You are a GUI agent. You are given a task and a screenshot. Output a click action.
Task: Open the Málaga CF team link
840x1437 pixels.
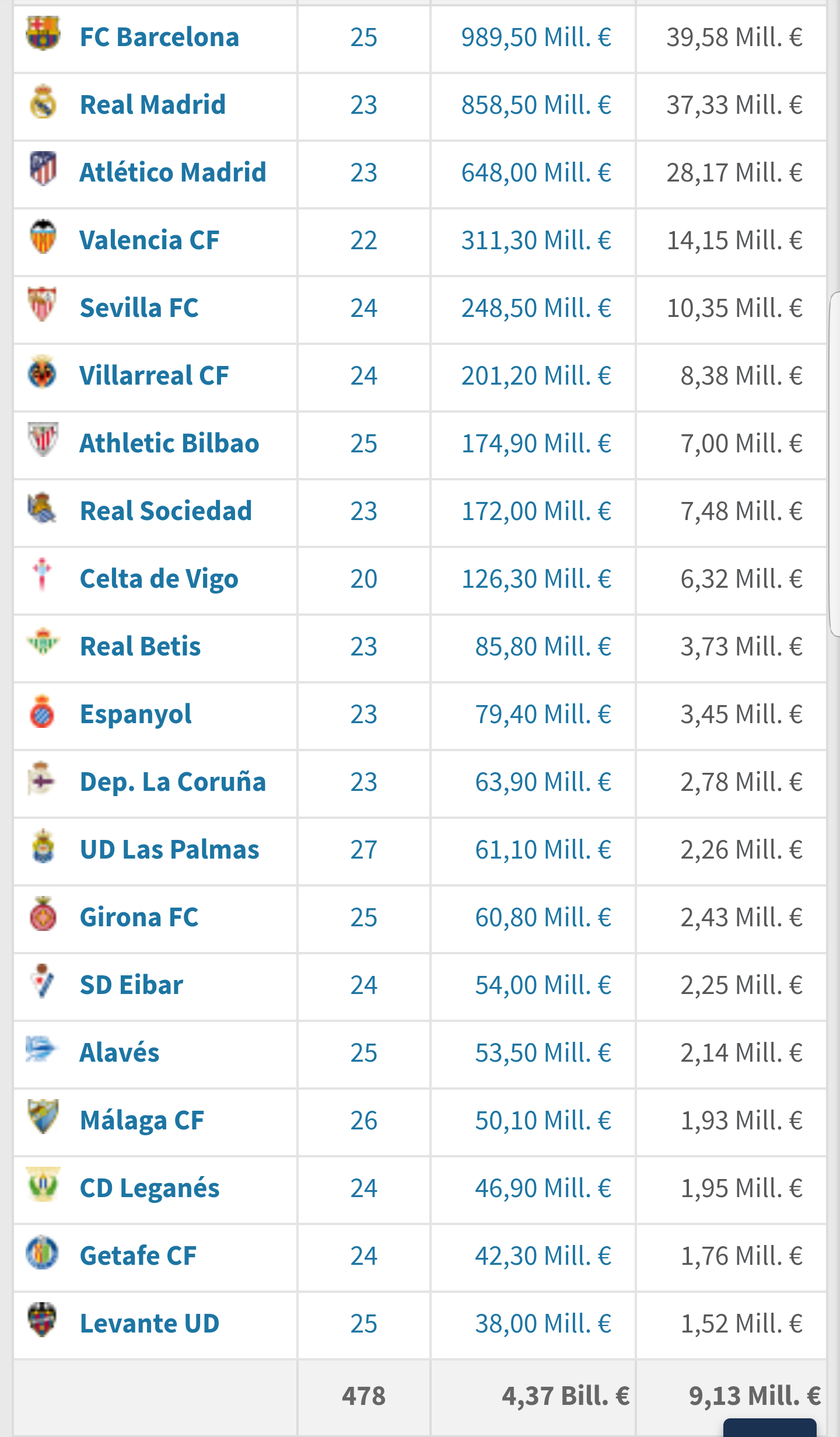142,1121
